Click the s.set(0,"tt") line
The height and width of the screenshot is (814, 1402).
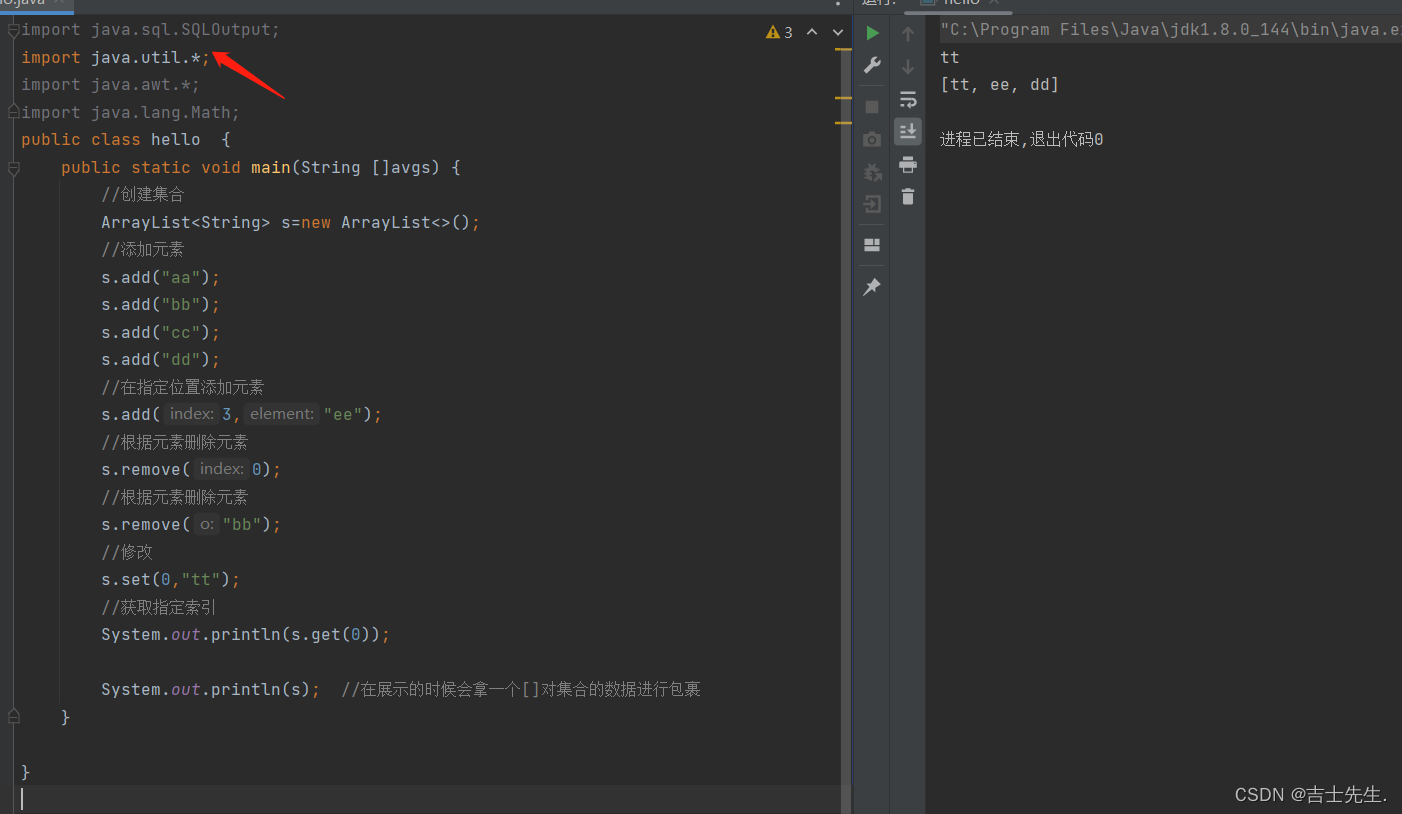pyautogui.click(x=171, y=579)
